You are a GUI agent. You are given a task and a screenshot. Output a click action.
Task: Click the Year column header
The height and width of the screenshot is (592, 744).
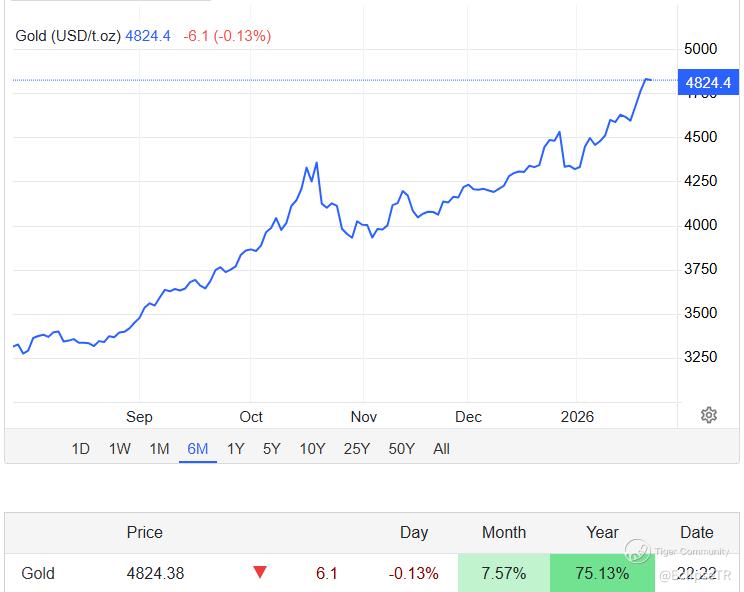point(602,533)
